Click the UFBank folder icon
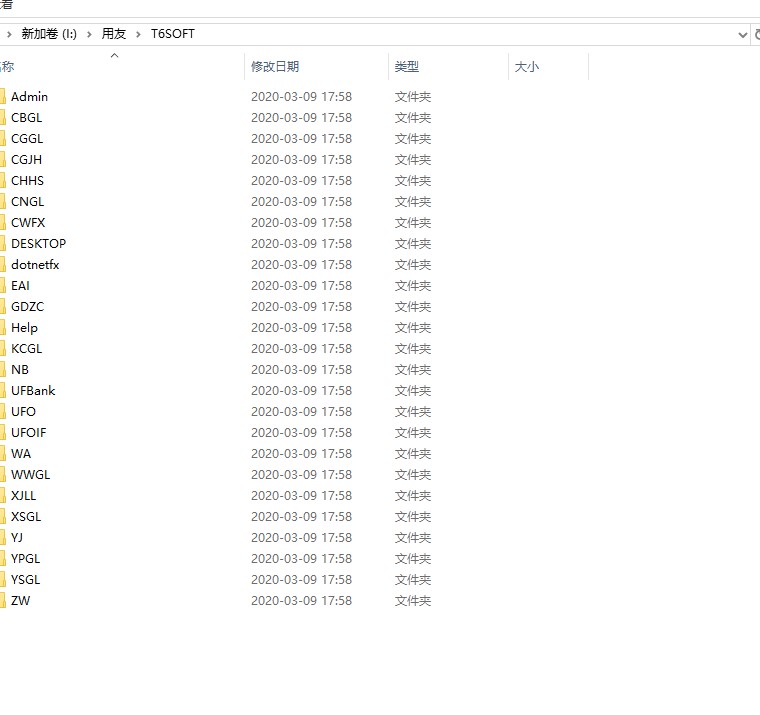This screenshot has width=760, height=715. pyautogui.click(x=2, y=391)
